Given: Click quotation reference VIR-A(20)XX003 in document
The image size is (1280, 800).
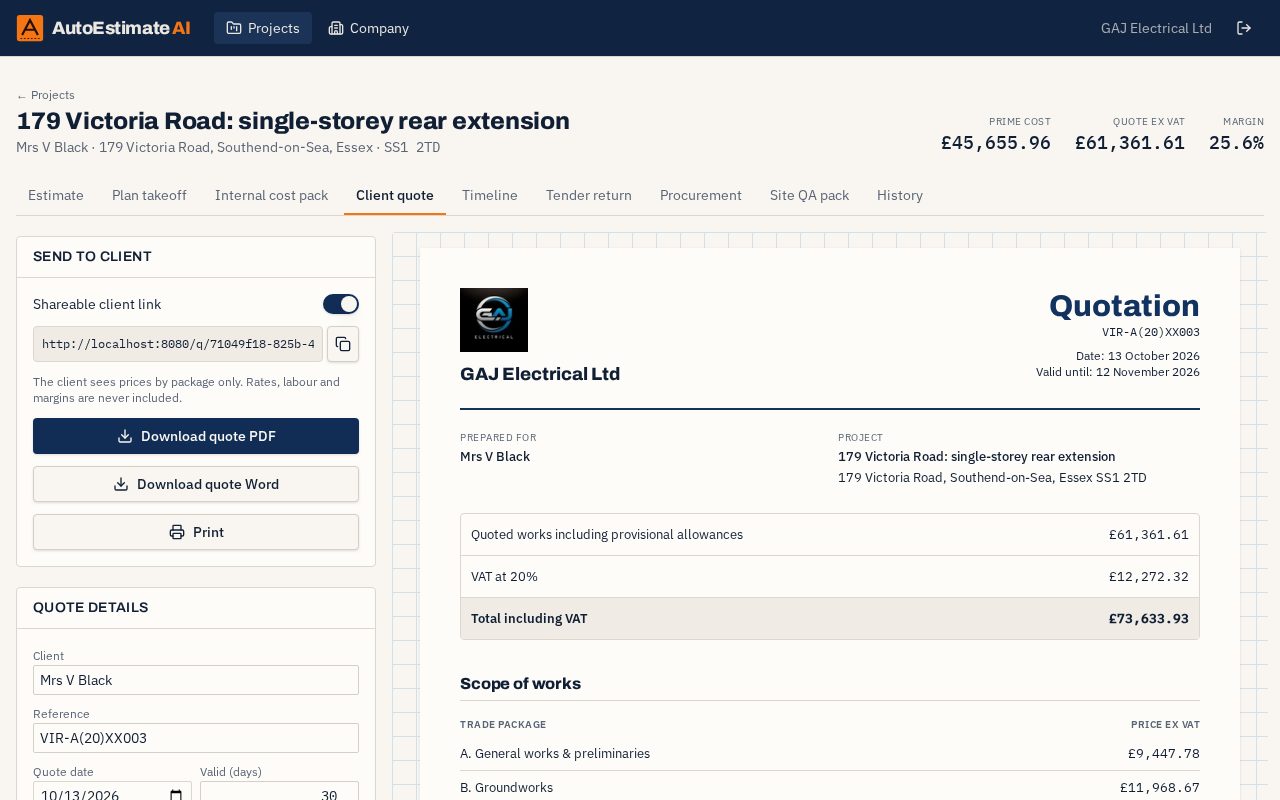Looking at the screenshot, I should coord(1151,333).
